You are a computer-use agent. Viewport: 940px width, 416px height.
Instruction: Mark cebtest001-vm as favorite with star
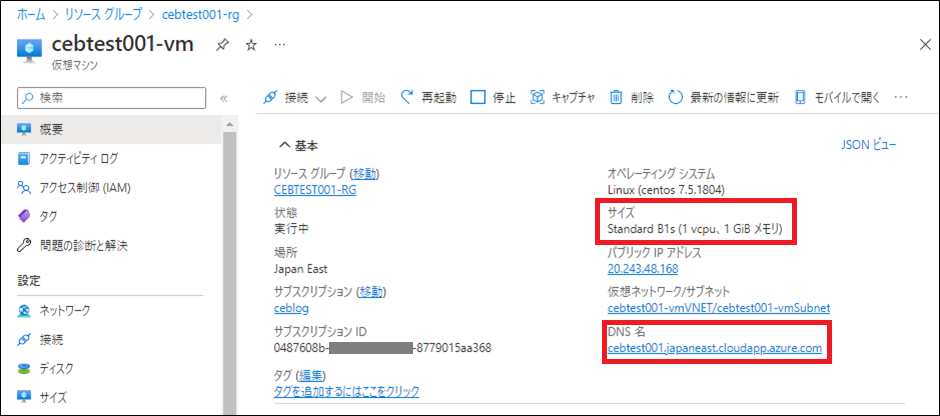click(252, 45)
